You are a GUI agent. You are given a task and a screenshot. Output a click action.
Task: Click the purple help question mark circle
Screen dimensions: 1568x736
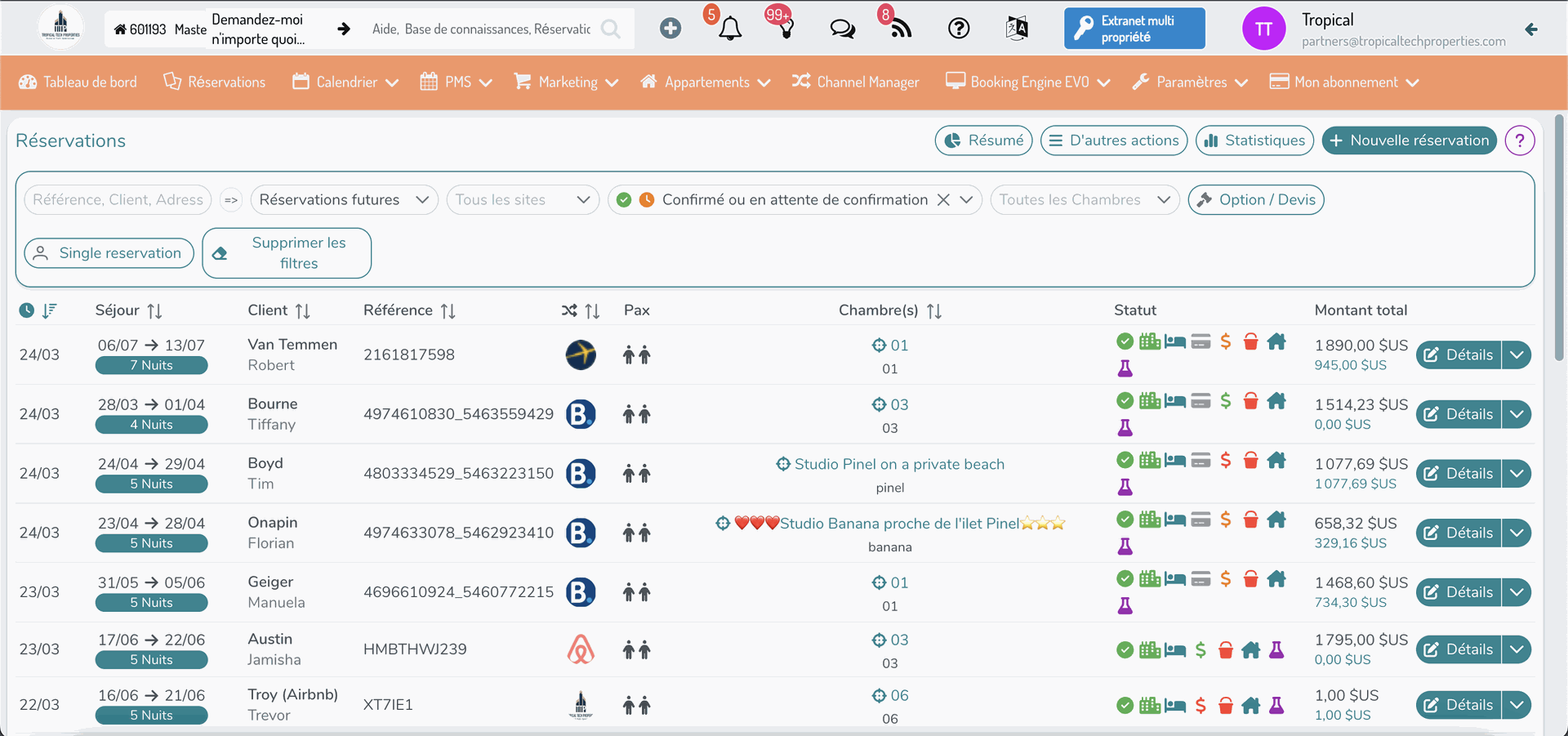pyautogui.click(x=1519, y=141)
